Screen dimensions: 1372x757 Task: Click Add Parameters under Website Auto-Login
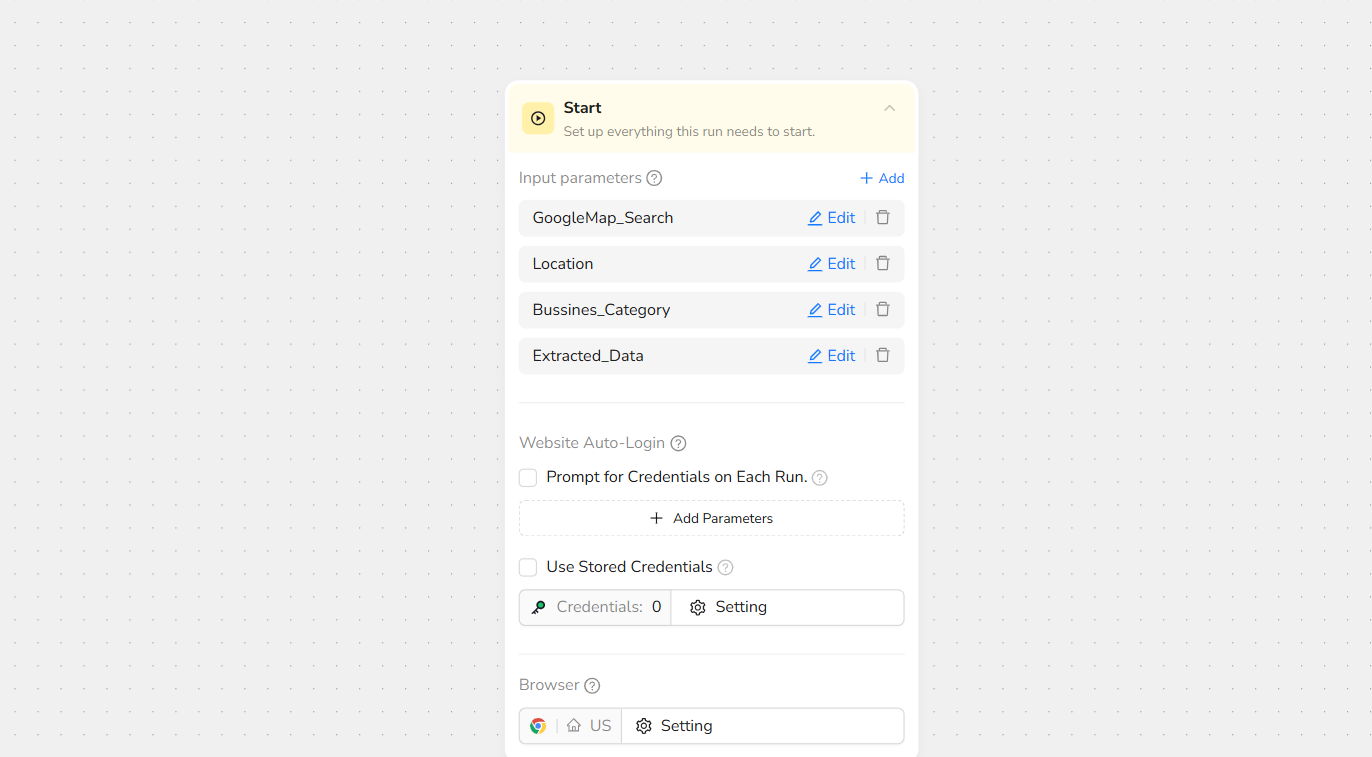point(711,518)
